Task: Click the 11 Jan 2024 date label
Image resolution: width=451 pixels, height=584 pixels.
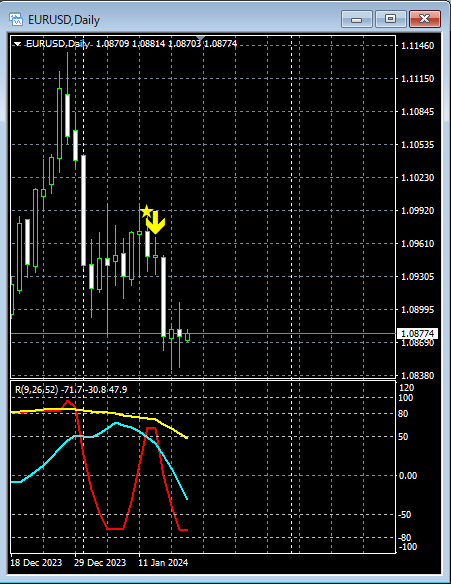Action: click(x=163, y=562)
